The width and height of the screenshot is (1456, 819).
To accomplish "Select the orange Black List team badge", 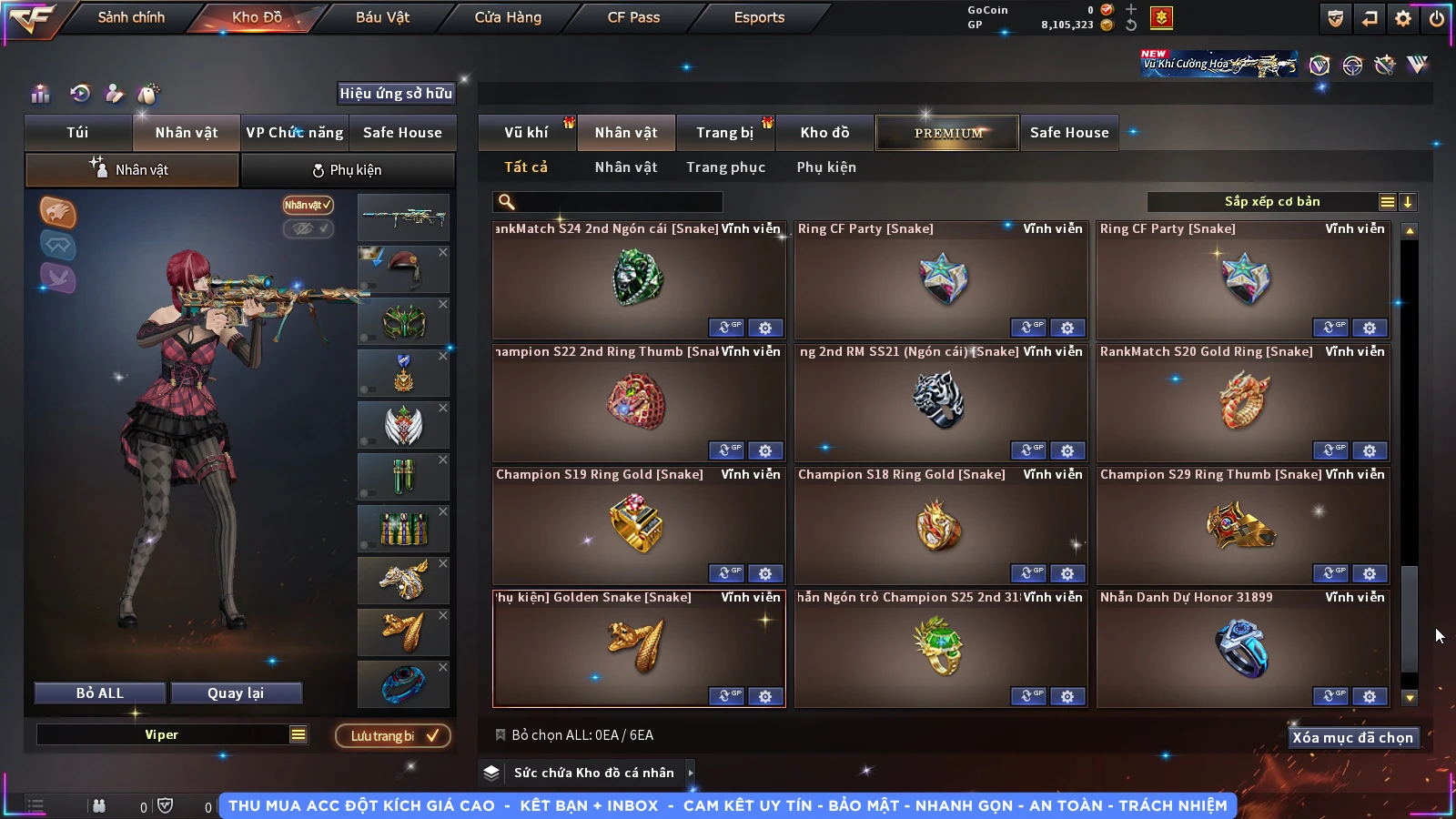I will [57, 212].
